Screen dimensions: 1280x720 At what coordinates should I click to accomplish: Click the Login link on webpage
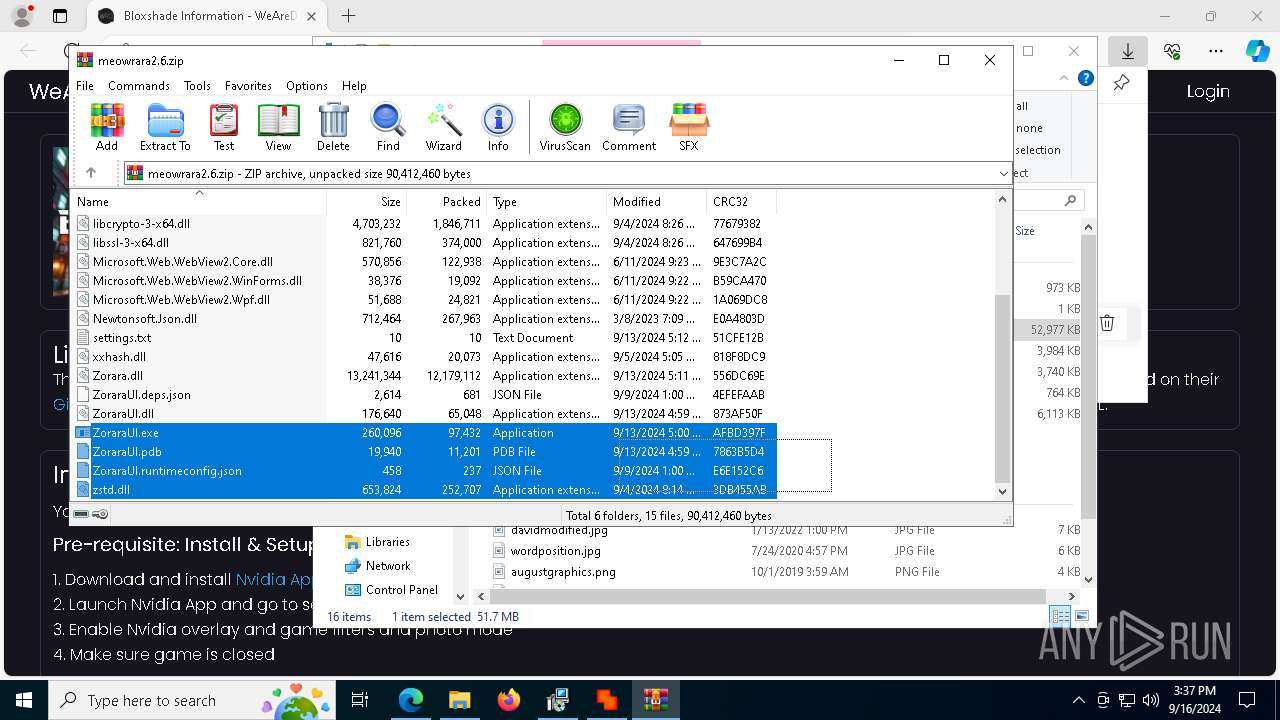(x=1208, y=91)
